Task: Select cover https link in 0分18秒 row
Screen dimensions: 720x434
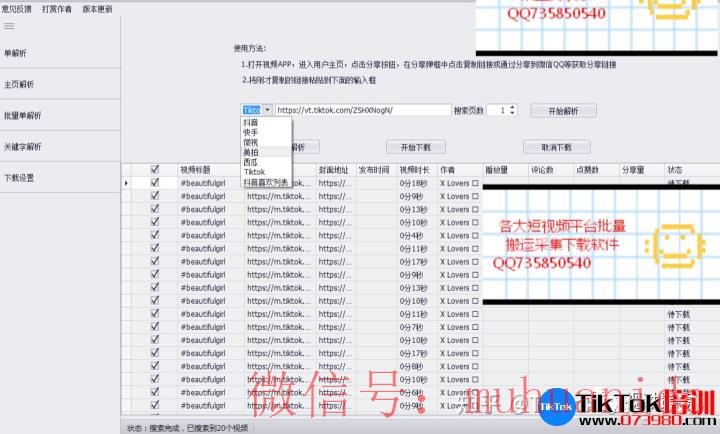Action: point(336,183)
